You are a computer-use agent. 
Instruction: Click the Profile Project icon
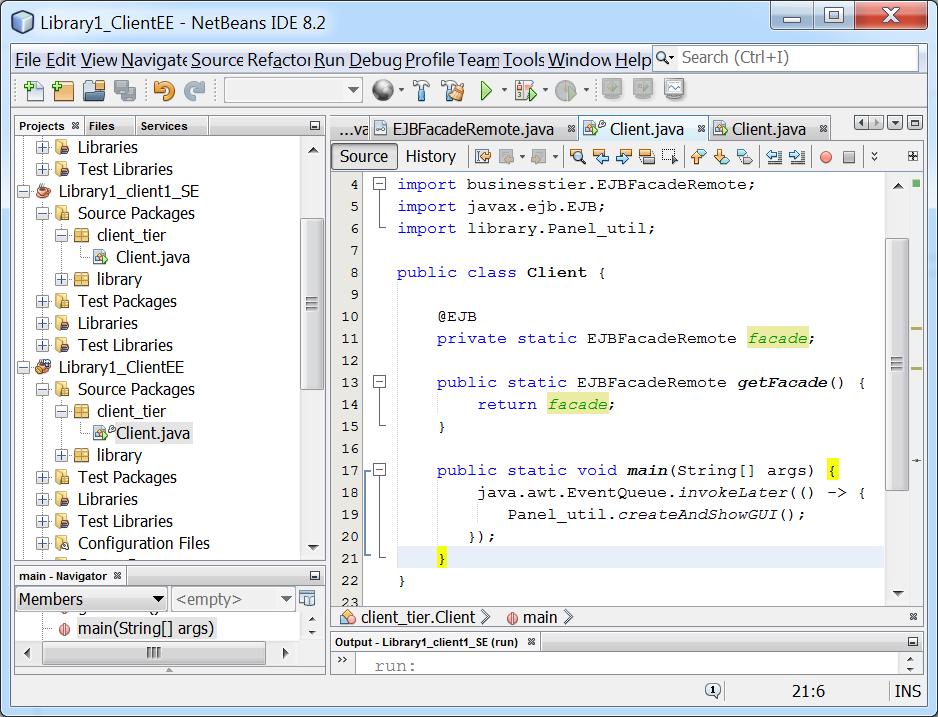(x=565, y=90)
